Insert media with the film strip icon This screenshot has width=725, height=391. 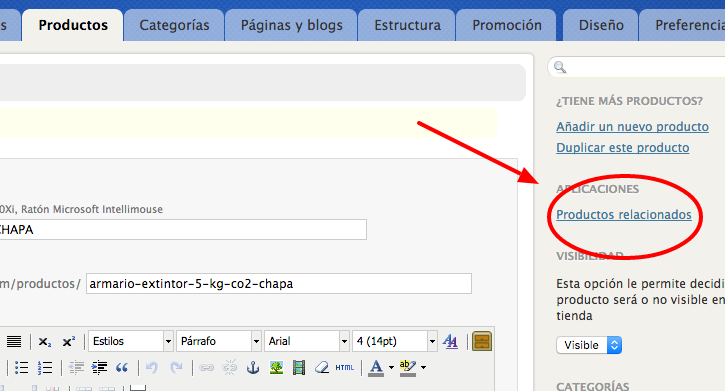(299, 367)
